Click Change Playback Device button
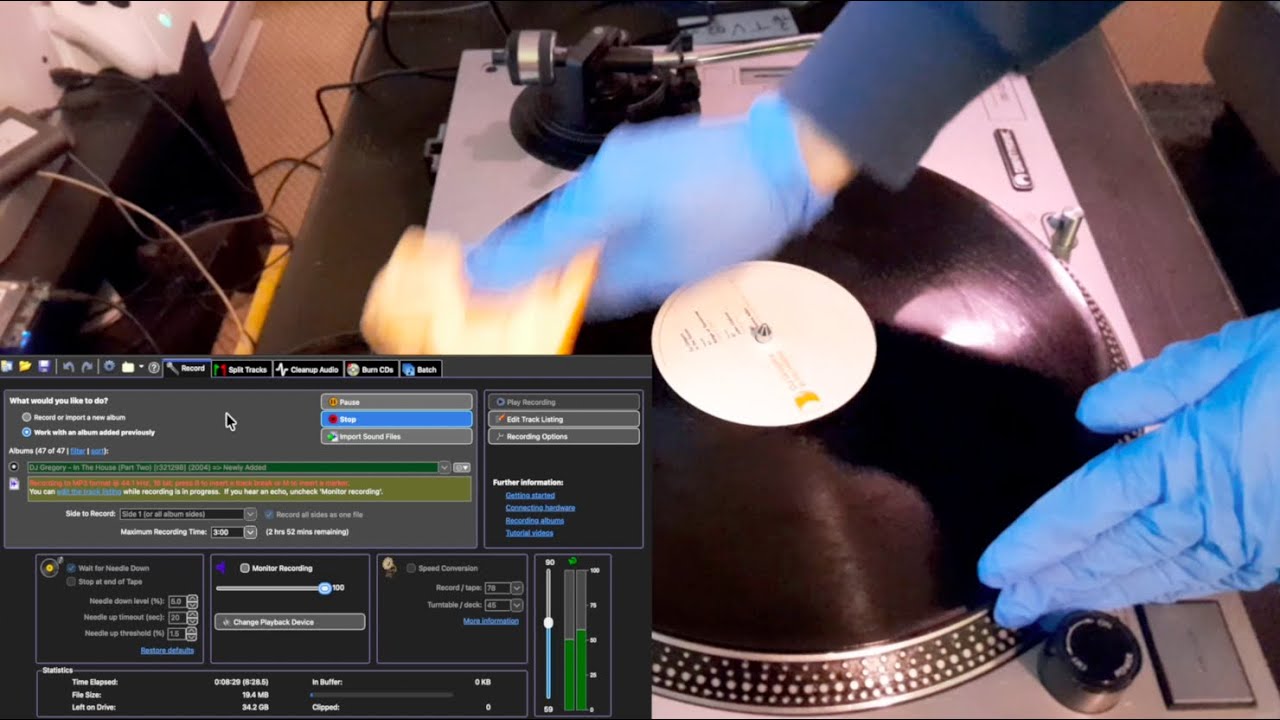Image resolution: width=1280 pixels, height=720 pixels. pyautogui.click(x=290, y=622)
